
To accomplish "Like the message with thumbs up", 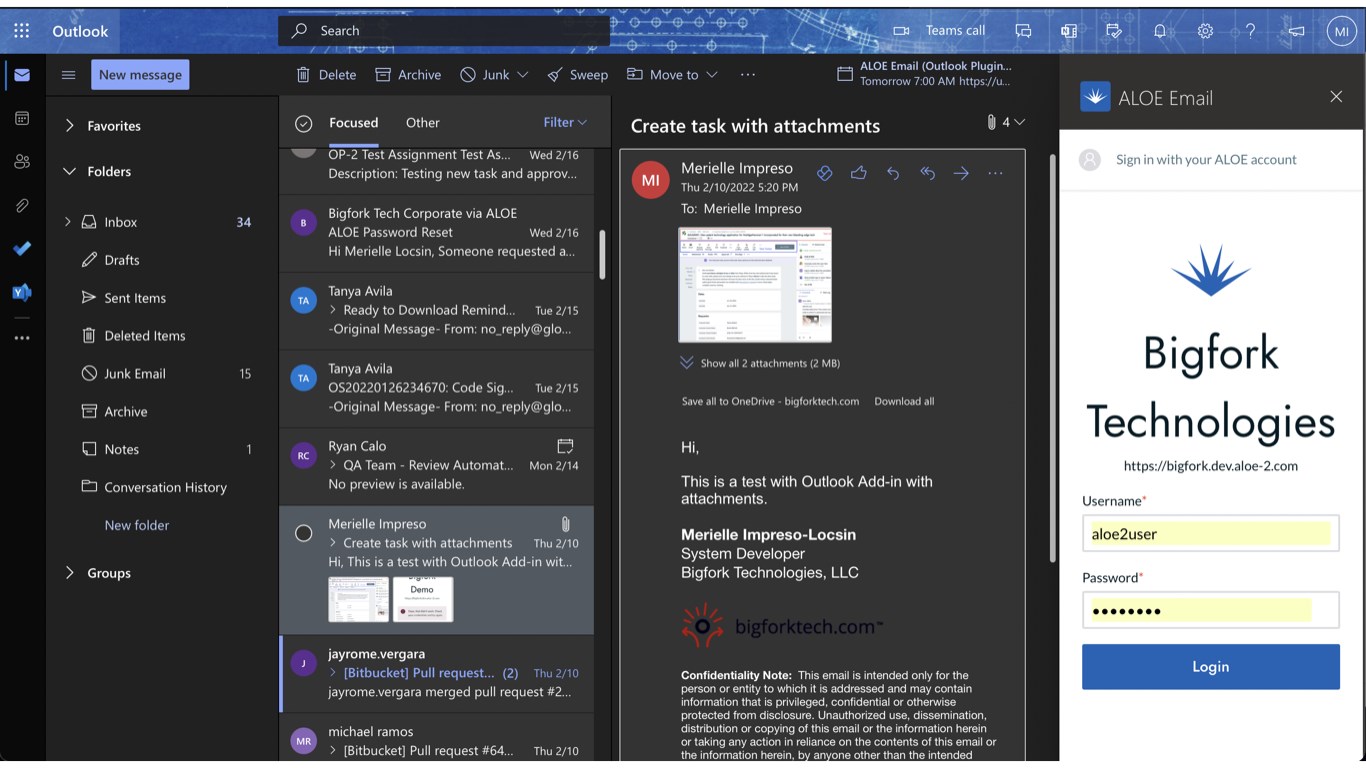I will pos(858,173).
